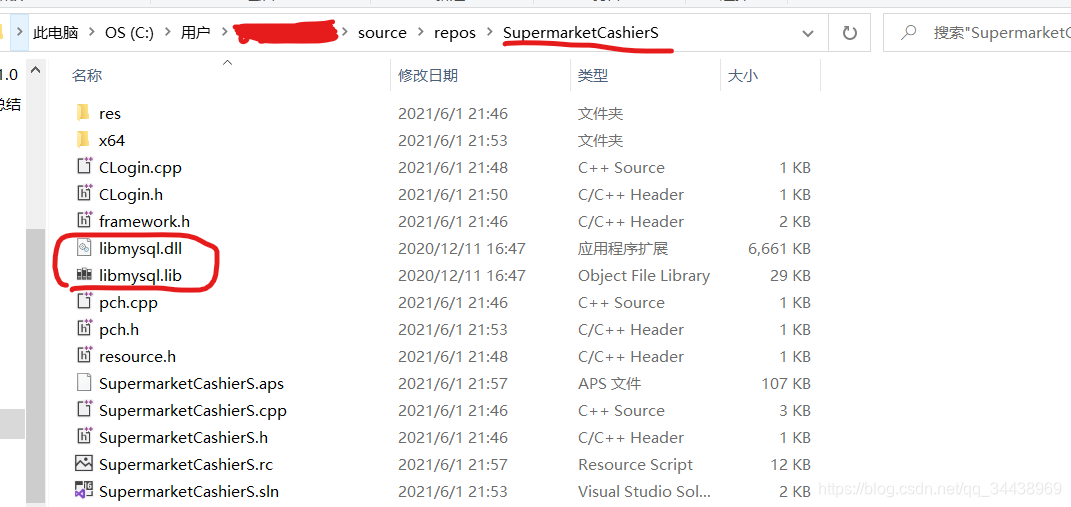Select the libmysql.dll file name
Image resolution: width=1071 pixels, height=507 pixels.
pos(140,248)
